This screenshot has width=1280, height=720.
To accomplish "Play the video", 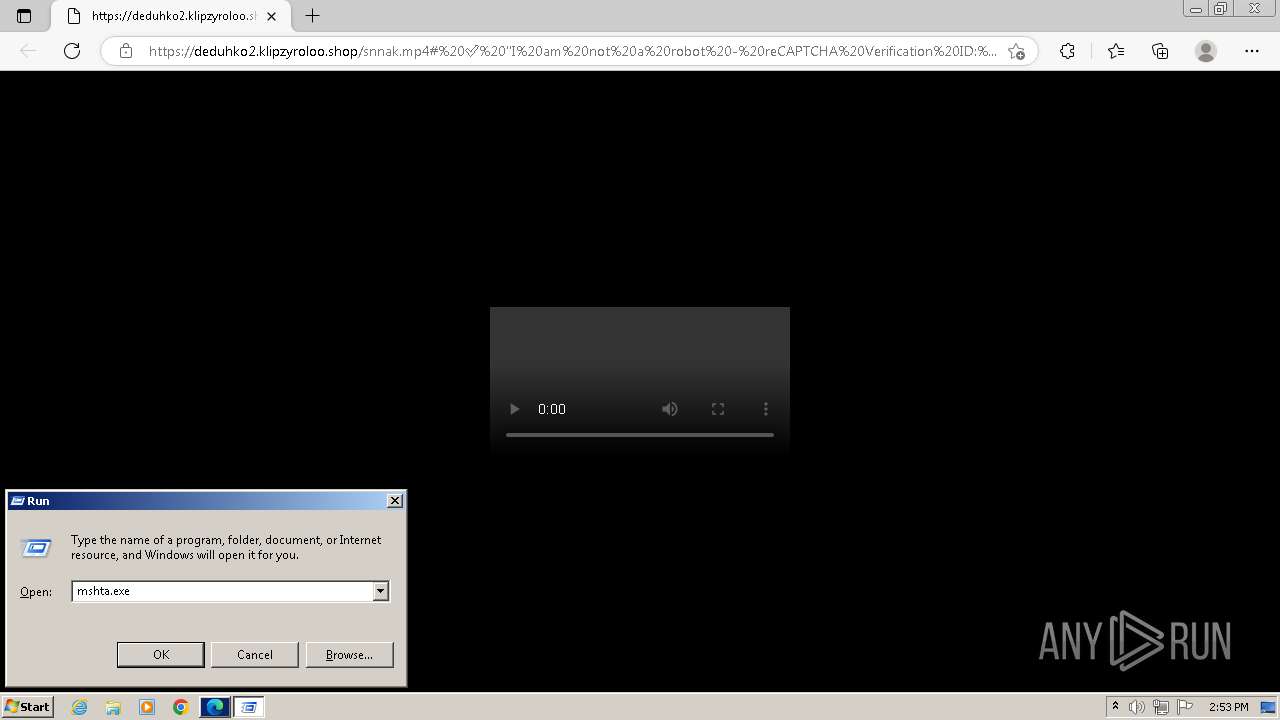I will coord(514,409).
